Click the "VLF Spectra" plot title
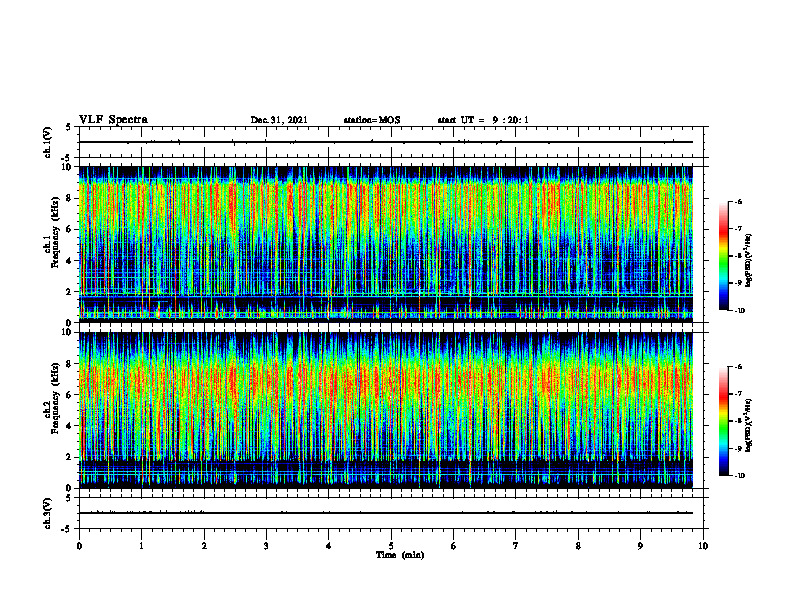 coord(113,120)
